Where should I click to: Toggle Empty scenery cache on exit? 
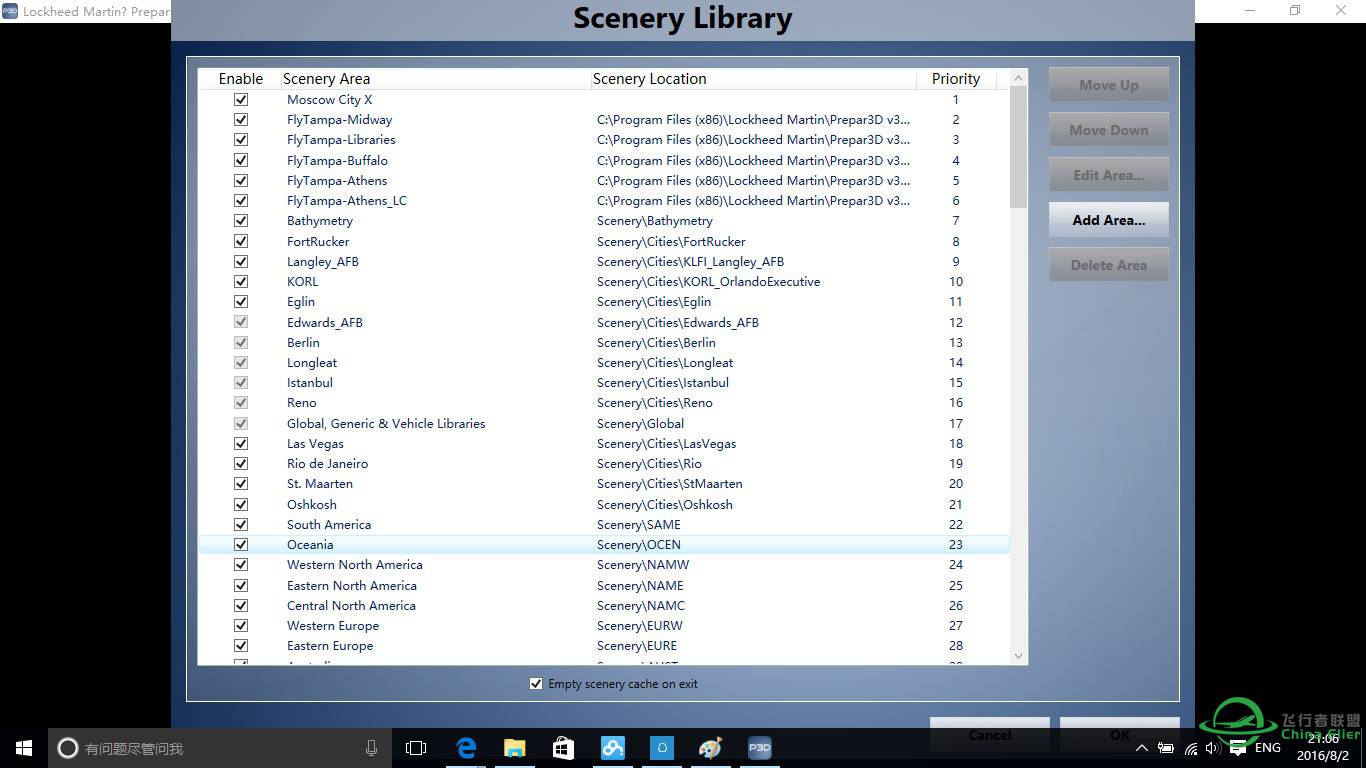pos(536,684)
